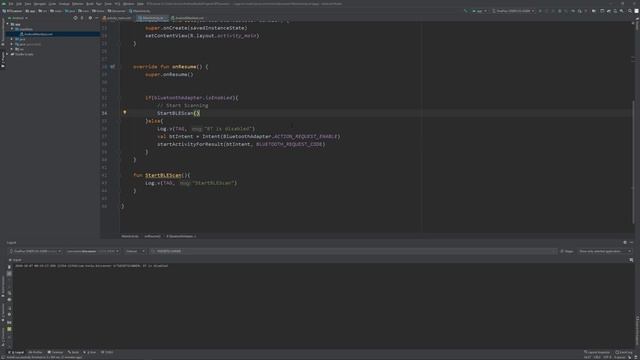Open the Logcat log level dropdown
This screenshot has height=360, width=640.
pos(135,251)
